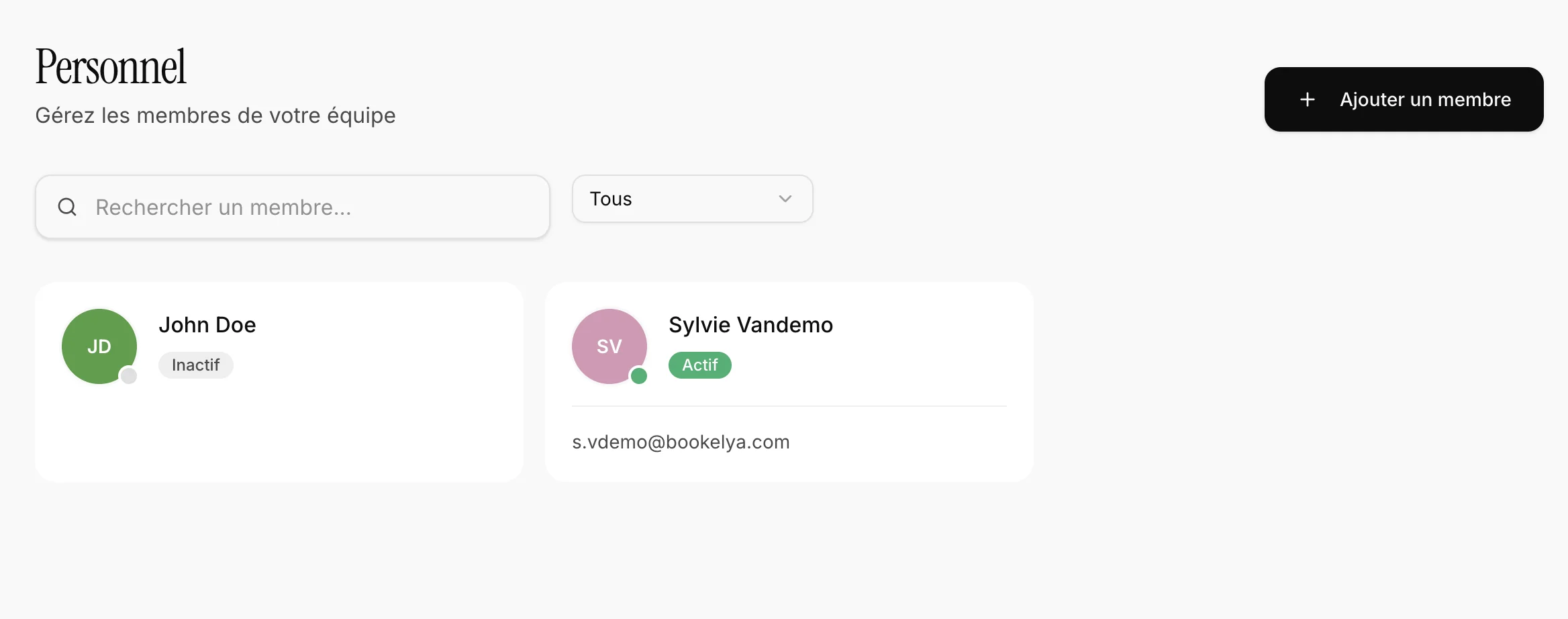The width and height of the screenshot is (1568, 619).
Task: Focus the Rechercher un membre search field
Action: (x=309, y=207)
